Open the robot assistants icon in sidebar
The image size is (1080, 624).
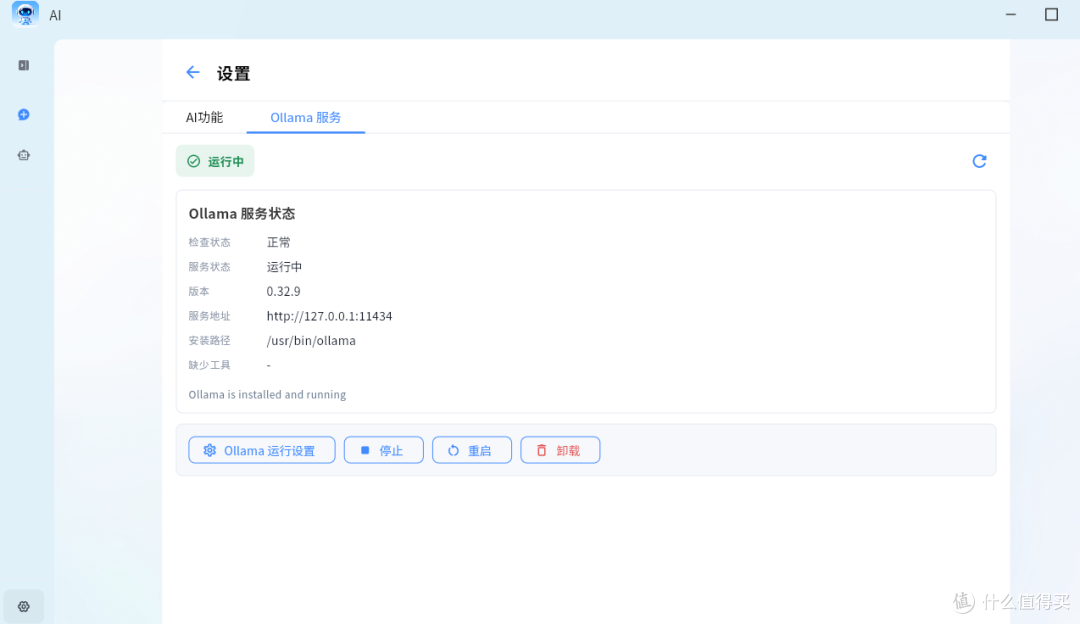pos(23,155)
